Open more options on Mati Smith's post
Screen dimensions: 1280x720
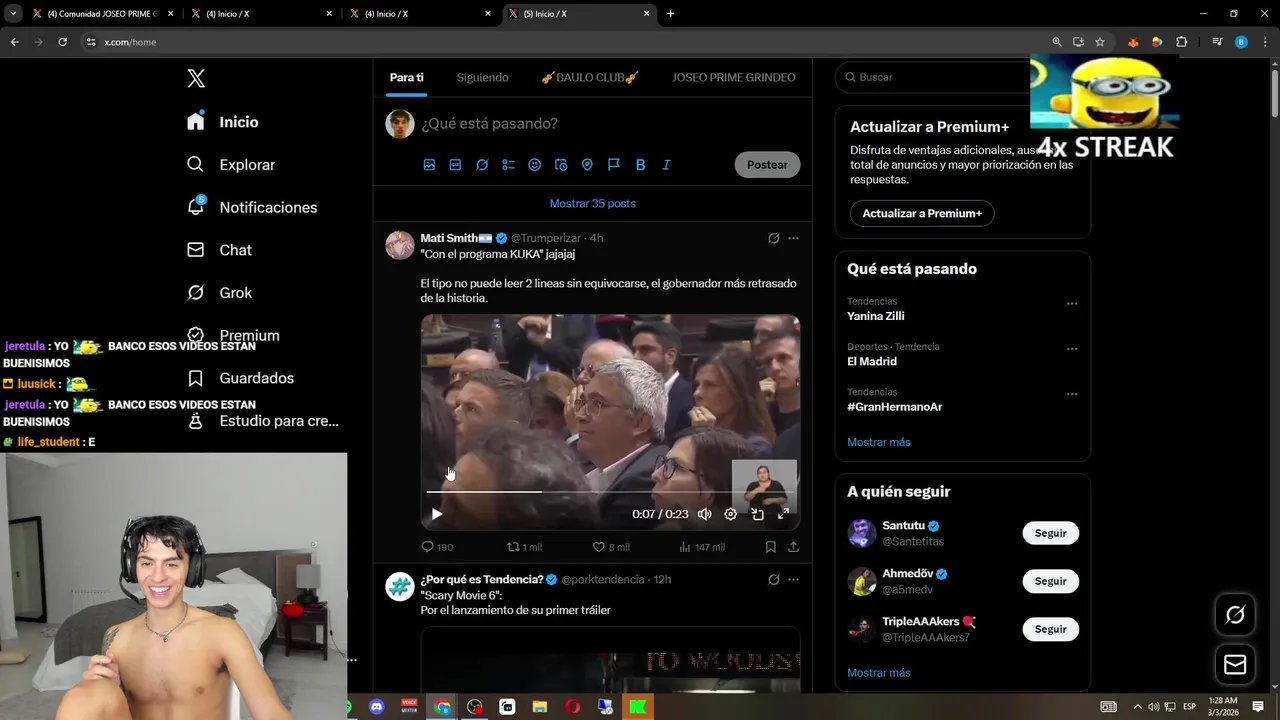(793, 239)
